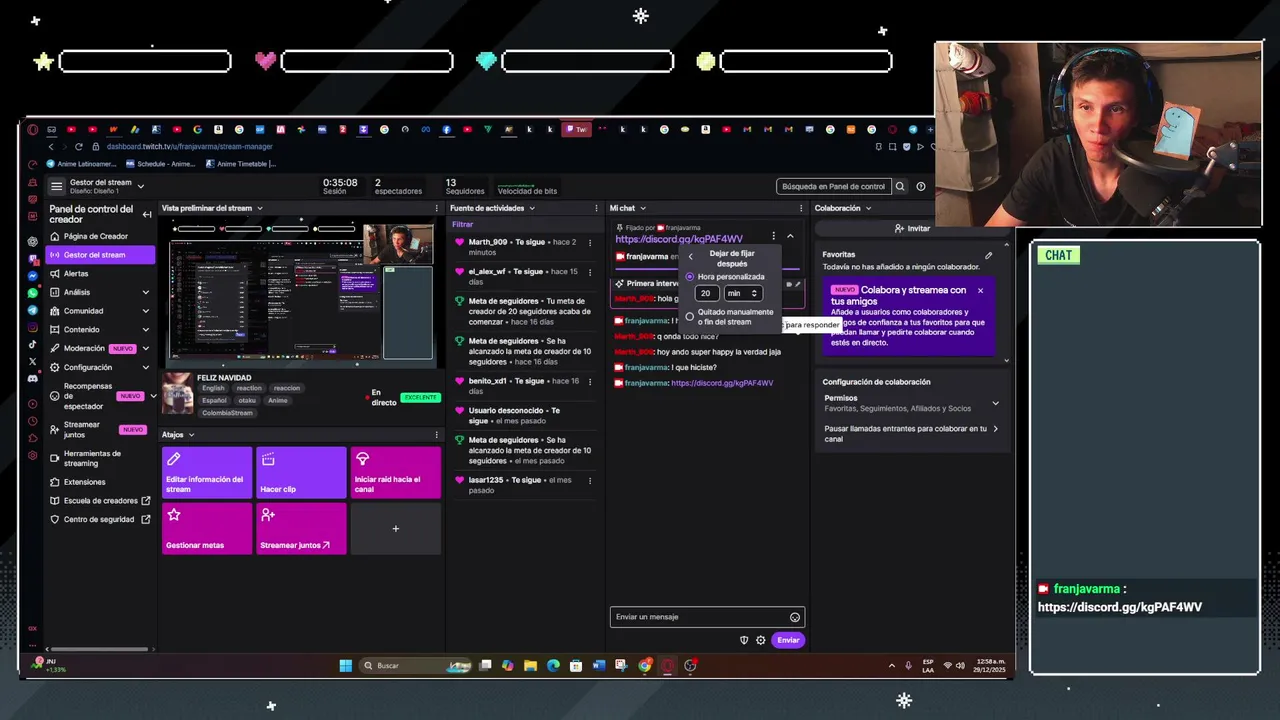1280x720 pixels.
Task: Go back in the Dejar de fijar después popup
Action: (690, 257)
